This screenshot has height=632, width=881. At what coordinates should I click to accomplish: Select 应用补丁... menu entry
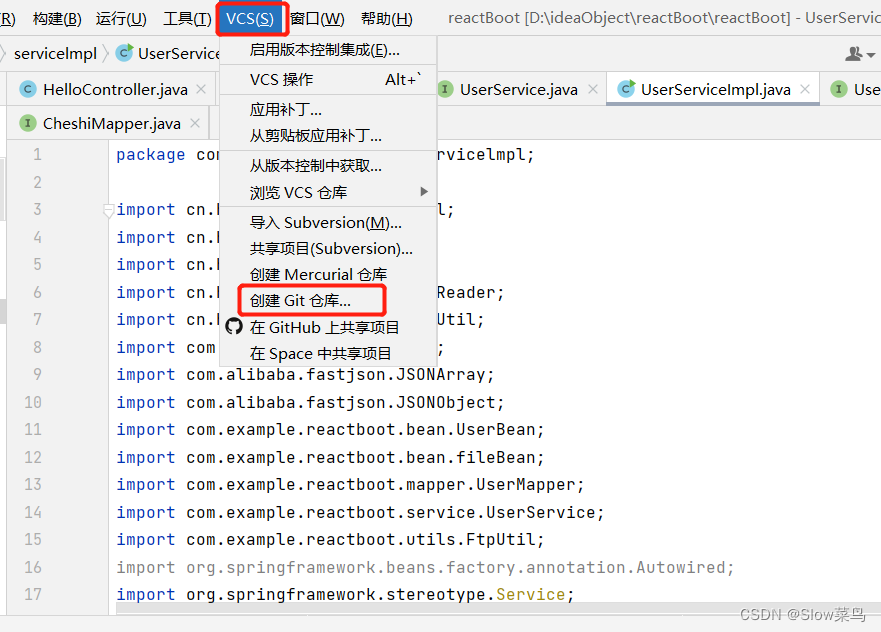tap(328, 110)
